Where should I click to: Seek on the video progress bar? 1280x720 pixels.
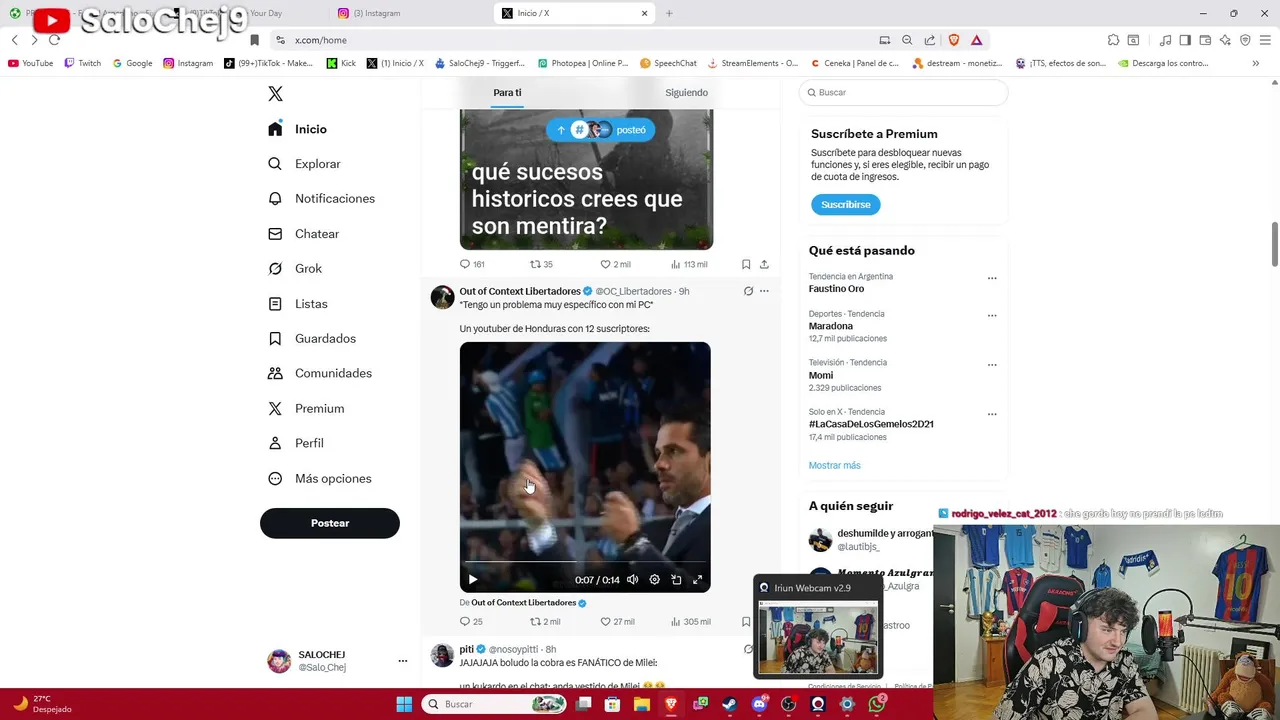click(x=585, y=563)
